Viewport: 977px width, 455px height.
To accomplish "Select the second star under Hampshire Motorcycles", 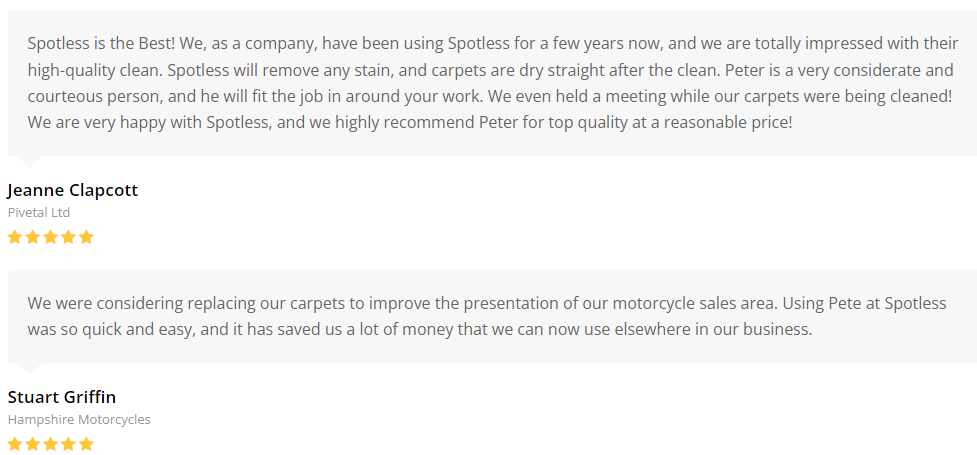I will point(32,443).
